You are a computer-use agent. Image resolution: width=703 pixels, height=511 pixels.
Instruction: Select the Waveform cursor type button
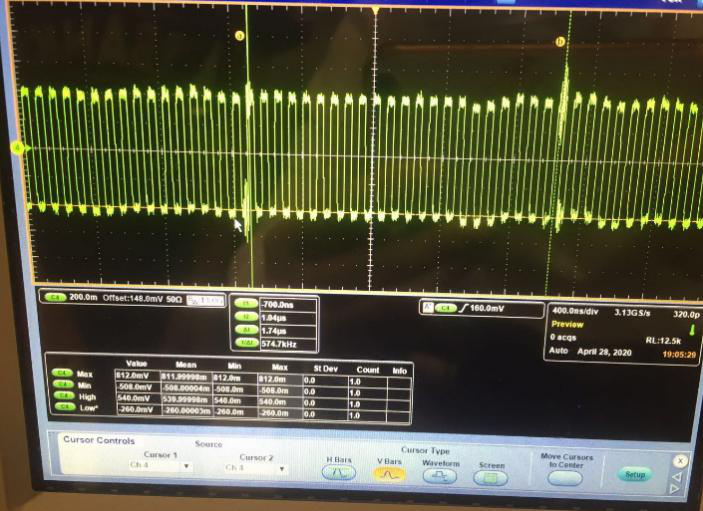click(x=440, y=476)
